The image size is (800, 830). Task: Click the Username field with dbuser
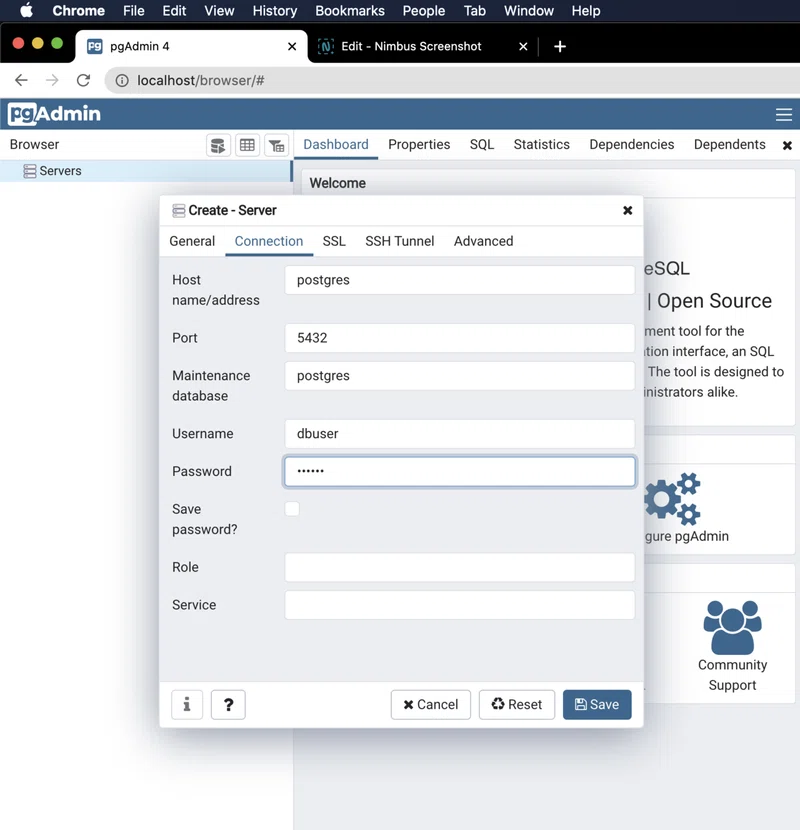coord(460,434)
